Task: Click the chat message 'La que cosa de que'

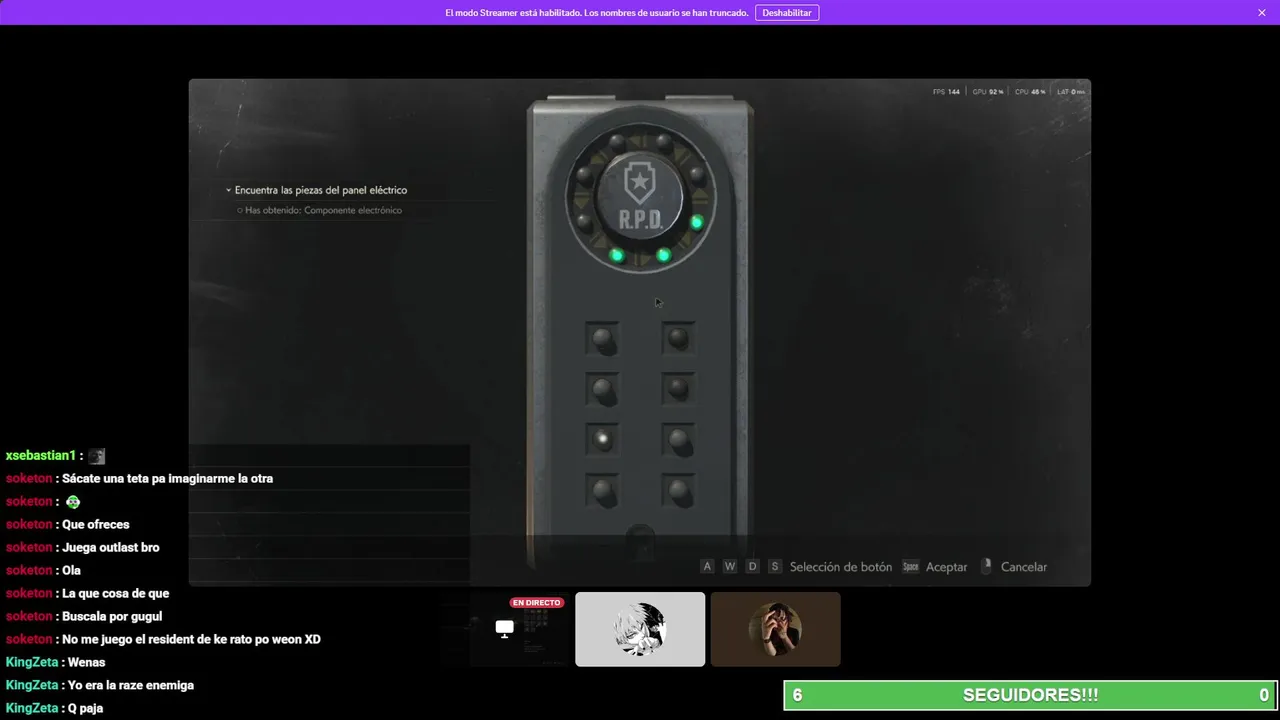Action: (x=116, y=594)
